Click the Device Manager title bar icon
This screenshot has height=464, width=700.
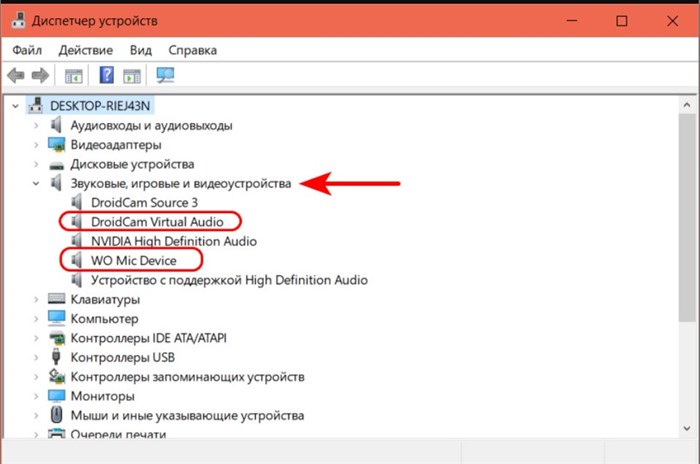pyautogui.click(x=18, y=21)
